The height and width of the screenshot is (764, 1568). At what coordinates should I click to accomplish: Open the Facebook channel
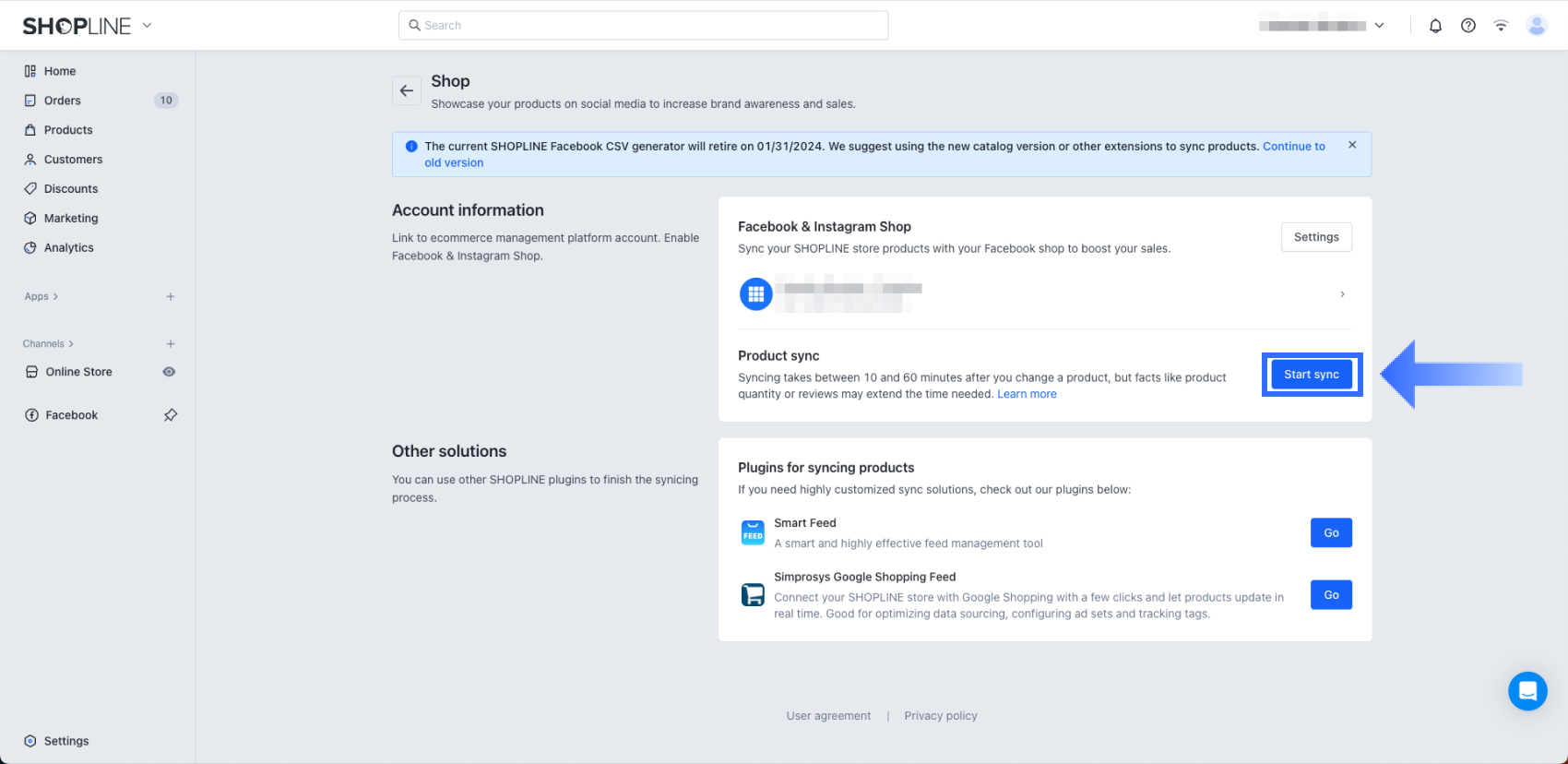(x=72, y=415)
